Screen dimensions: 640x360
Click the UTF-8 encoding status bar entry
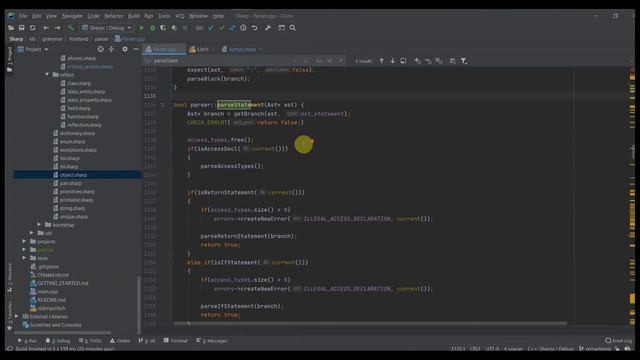(493, 349)
